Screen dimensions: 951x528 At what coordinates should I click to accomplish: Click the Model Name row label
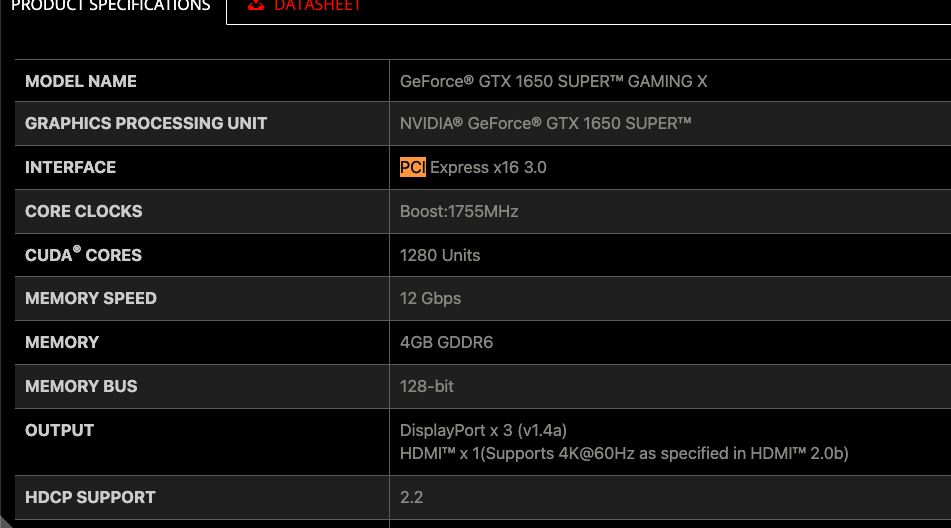(x=81, y=81)
